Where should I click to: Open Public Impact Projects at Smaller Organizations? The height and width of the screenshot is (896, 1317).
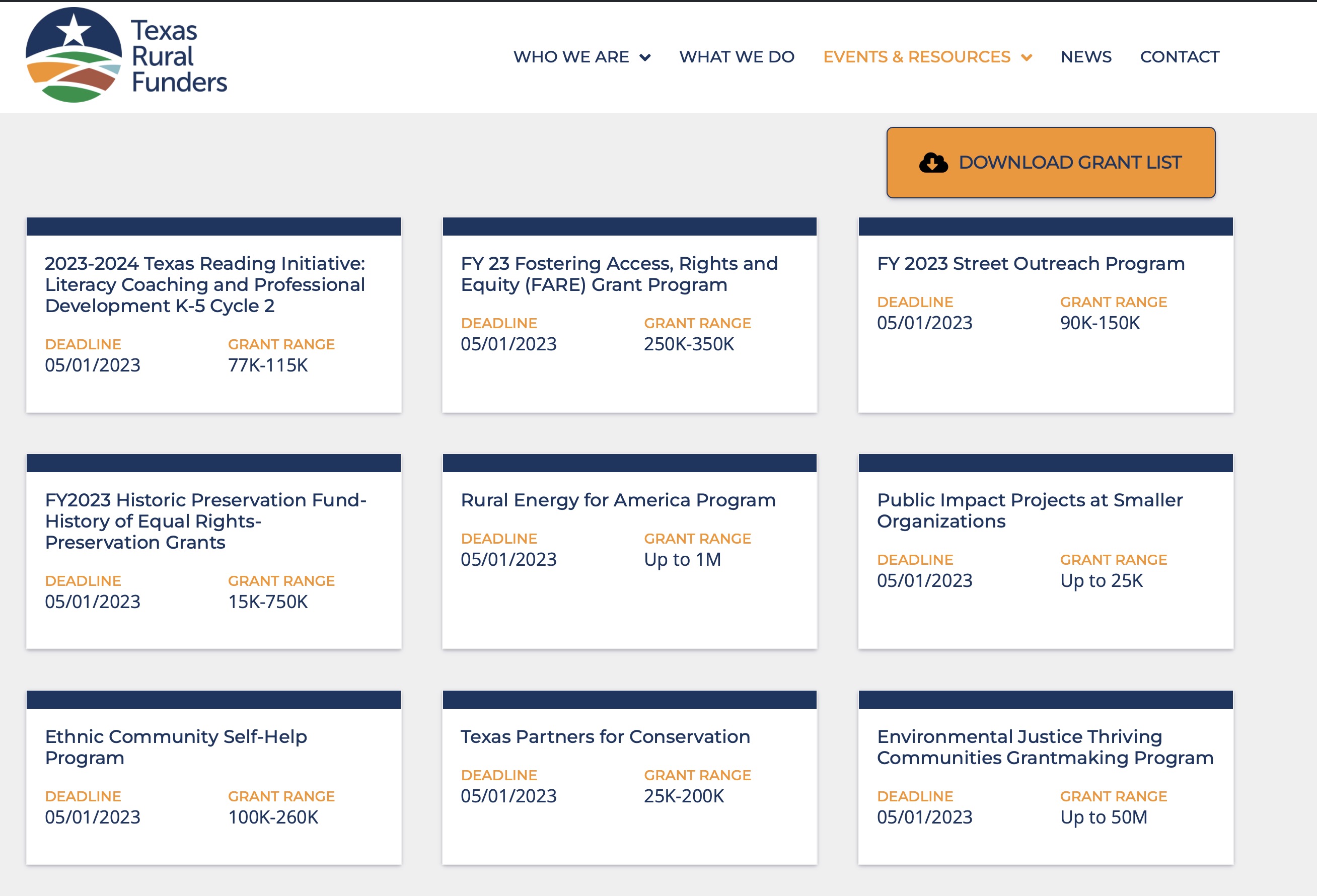[x=1029, y=510]
